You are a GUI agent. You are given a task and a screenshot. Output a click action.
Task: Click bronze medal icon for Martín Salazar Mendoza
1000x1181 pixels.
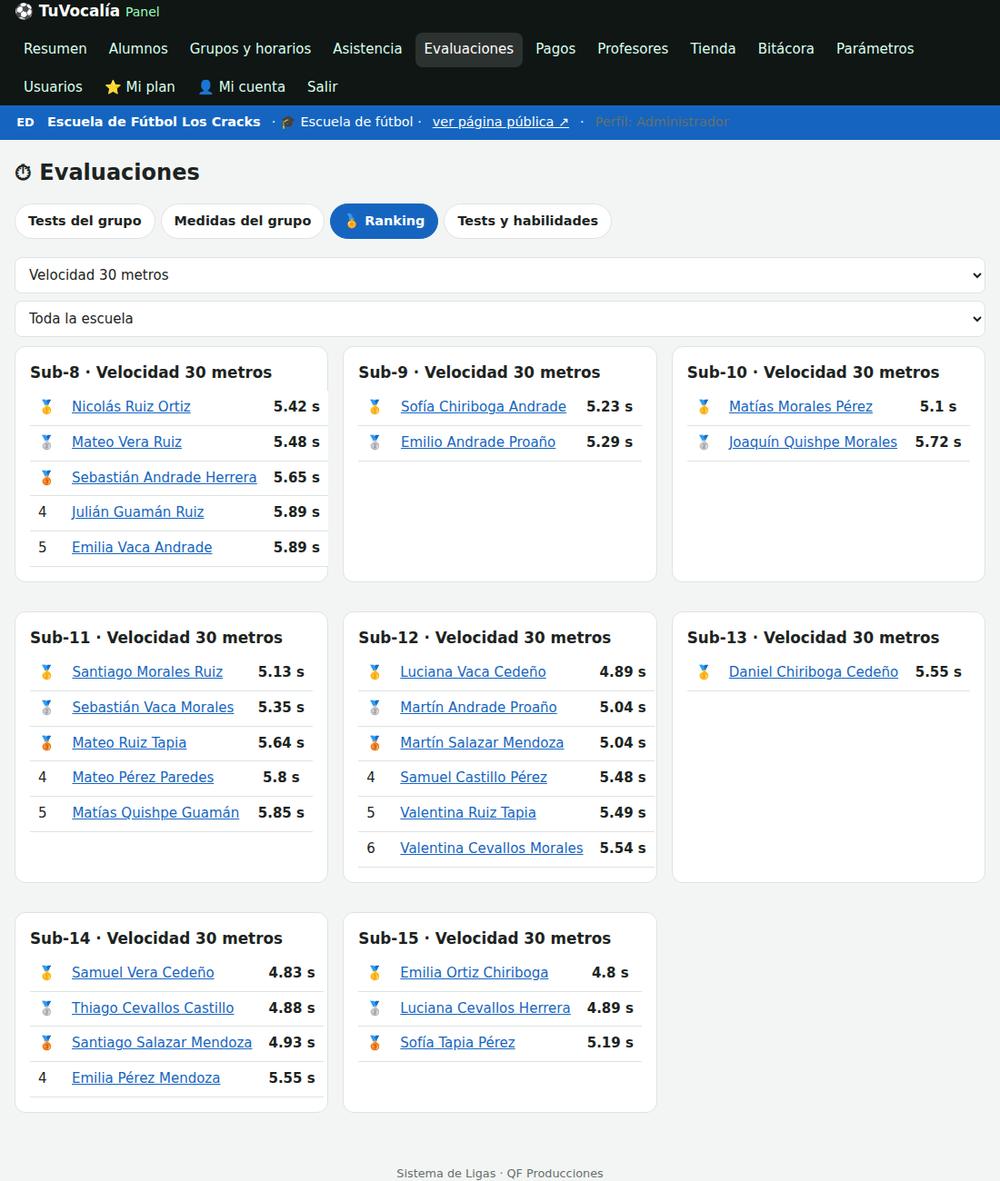(x=375, y=743)
